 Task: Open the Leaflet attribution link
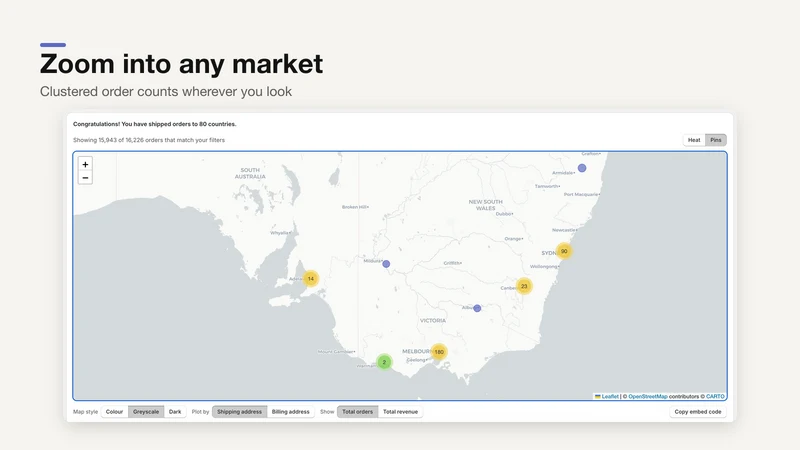[x=610, y=396]
